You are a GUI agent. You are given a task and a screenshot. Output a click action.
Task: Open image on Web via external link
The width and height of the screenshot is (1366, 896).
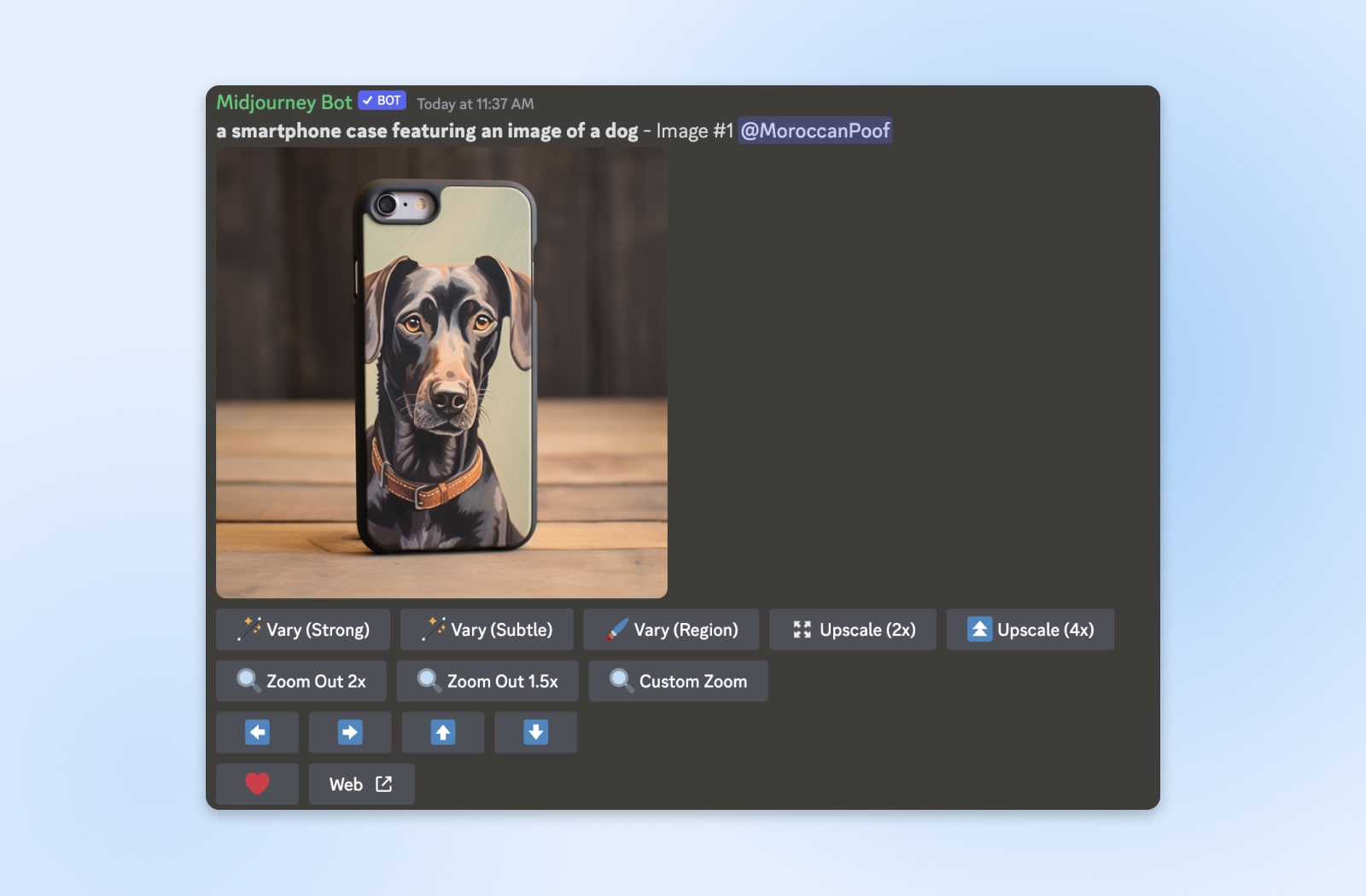(x=361, y=784)
